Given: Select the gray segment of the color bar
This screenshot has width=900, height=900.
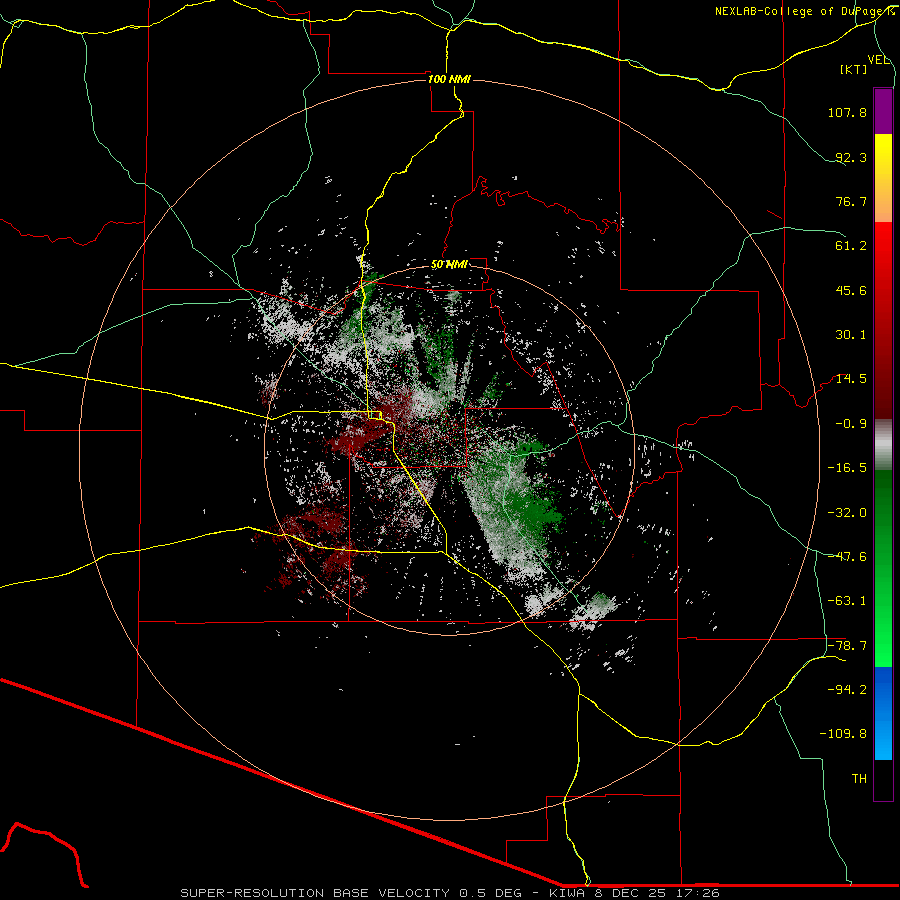Looking at the screenshot, I should coord(883,444).
